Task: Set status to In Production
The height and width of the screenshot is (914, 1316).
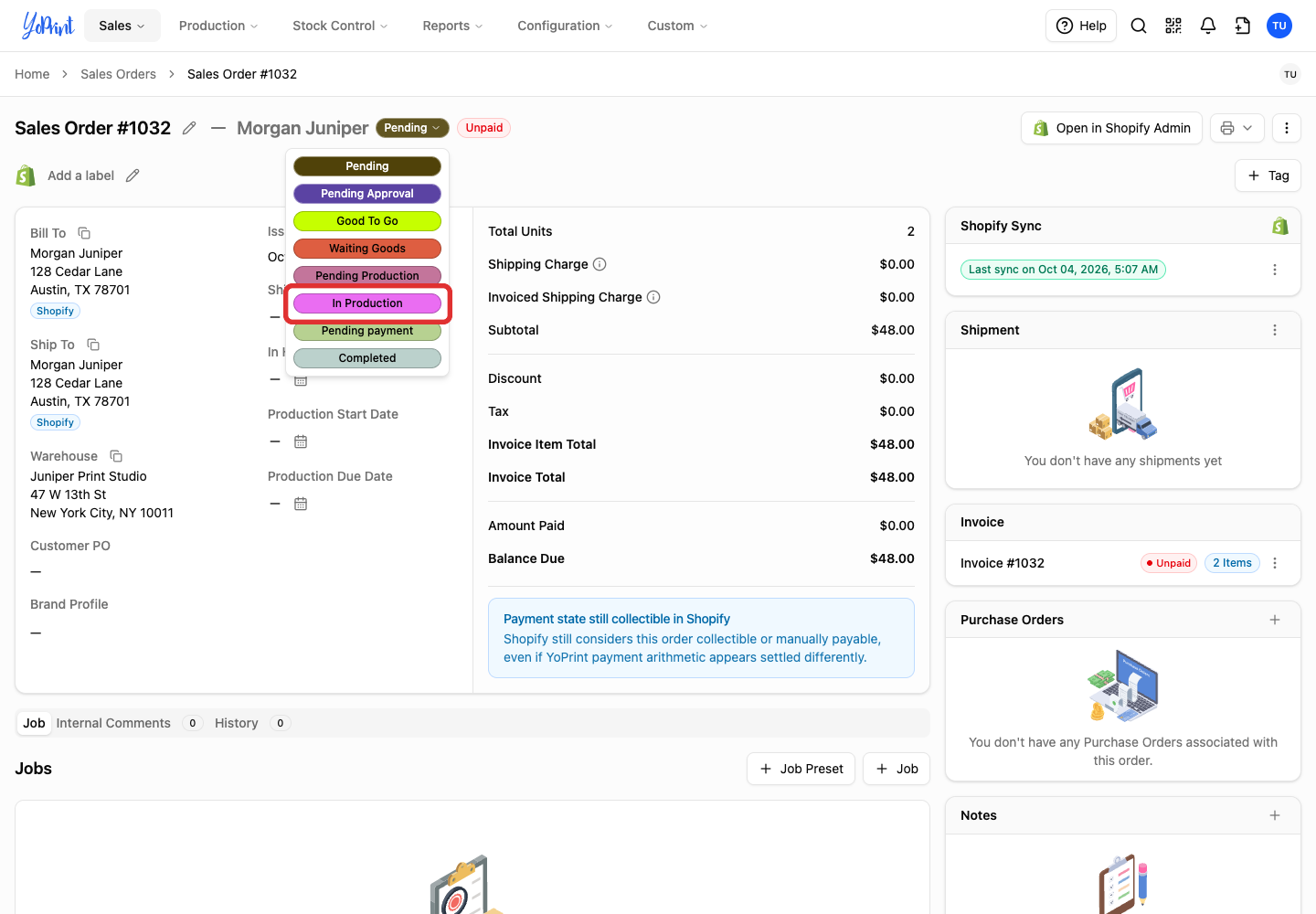Action: 367,303
